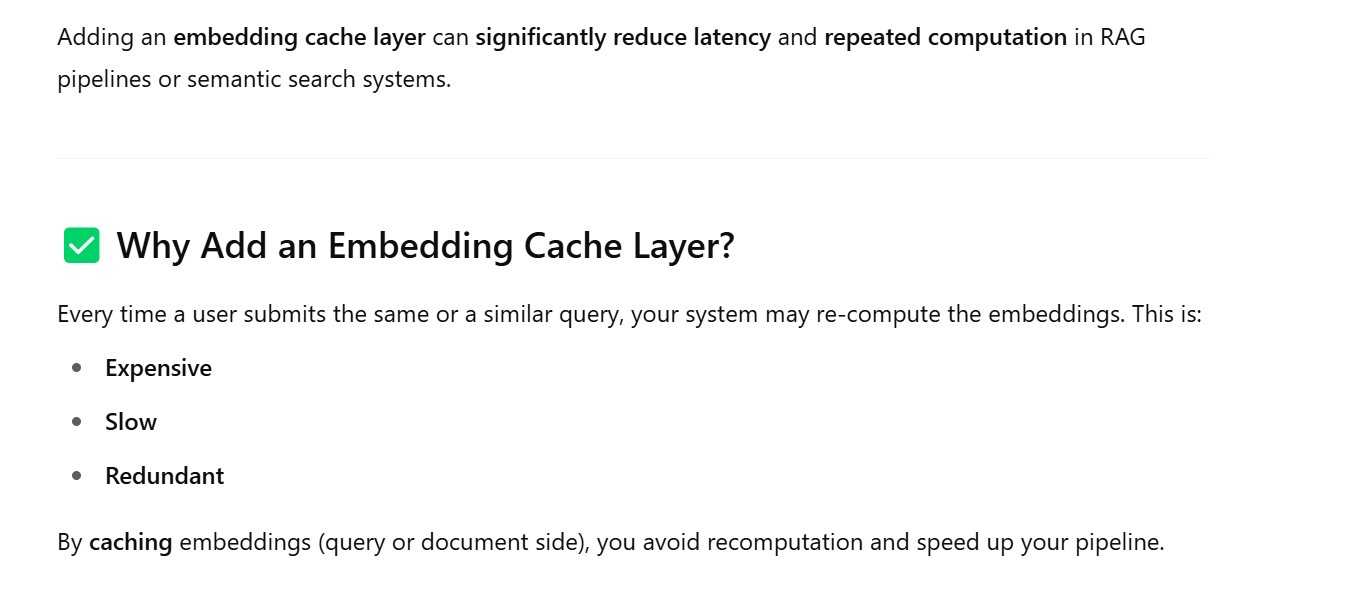Select the 'Expensive' bullet item text
Viewport: 1360px width, 607px height.
pyautogui.click(x=158, y=368)
